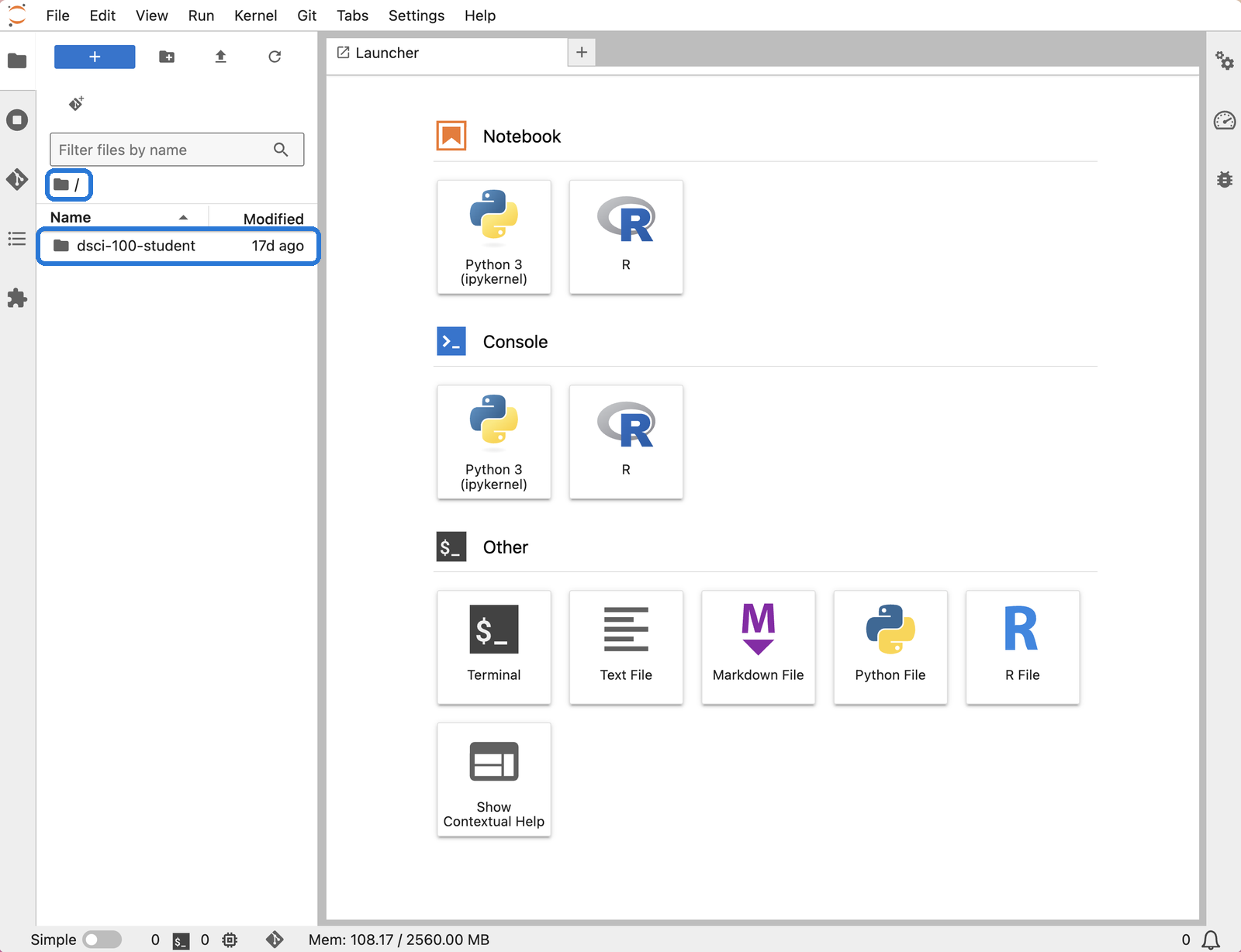Launch a Python 3 Notebook
The height and width of the screenshot is (952, 1241).
pos(494,237)
